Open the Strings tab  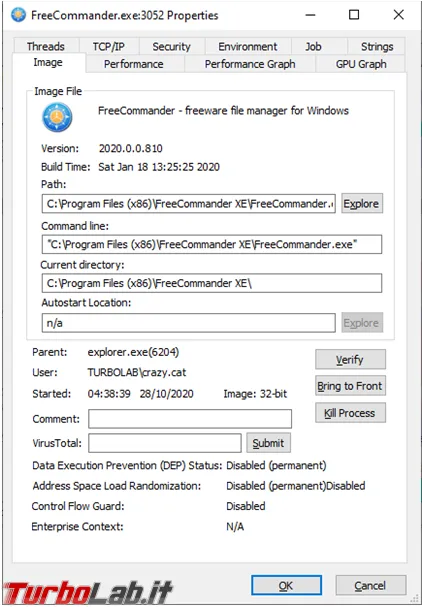(377, 46)
